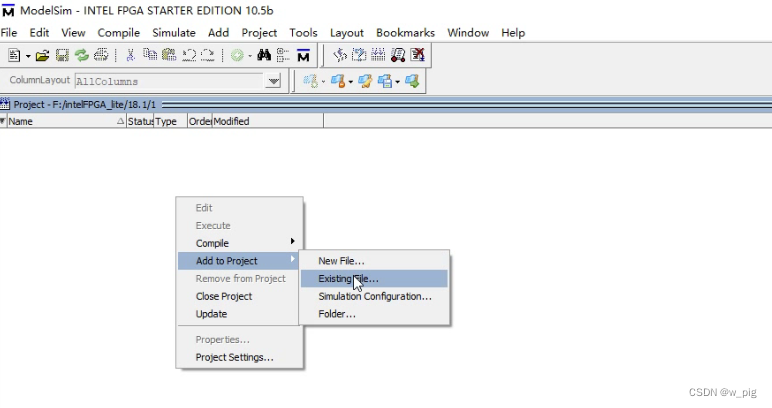Click the ModelSim M toolbar icon
772x408 pixels.
click(303, 56)
